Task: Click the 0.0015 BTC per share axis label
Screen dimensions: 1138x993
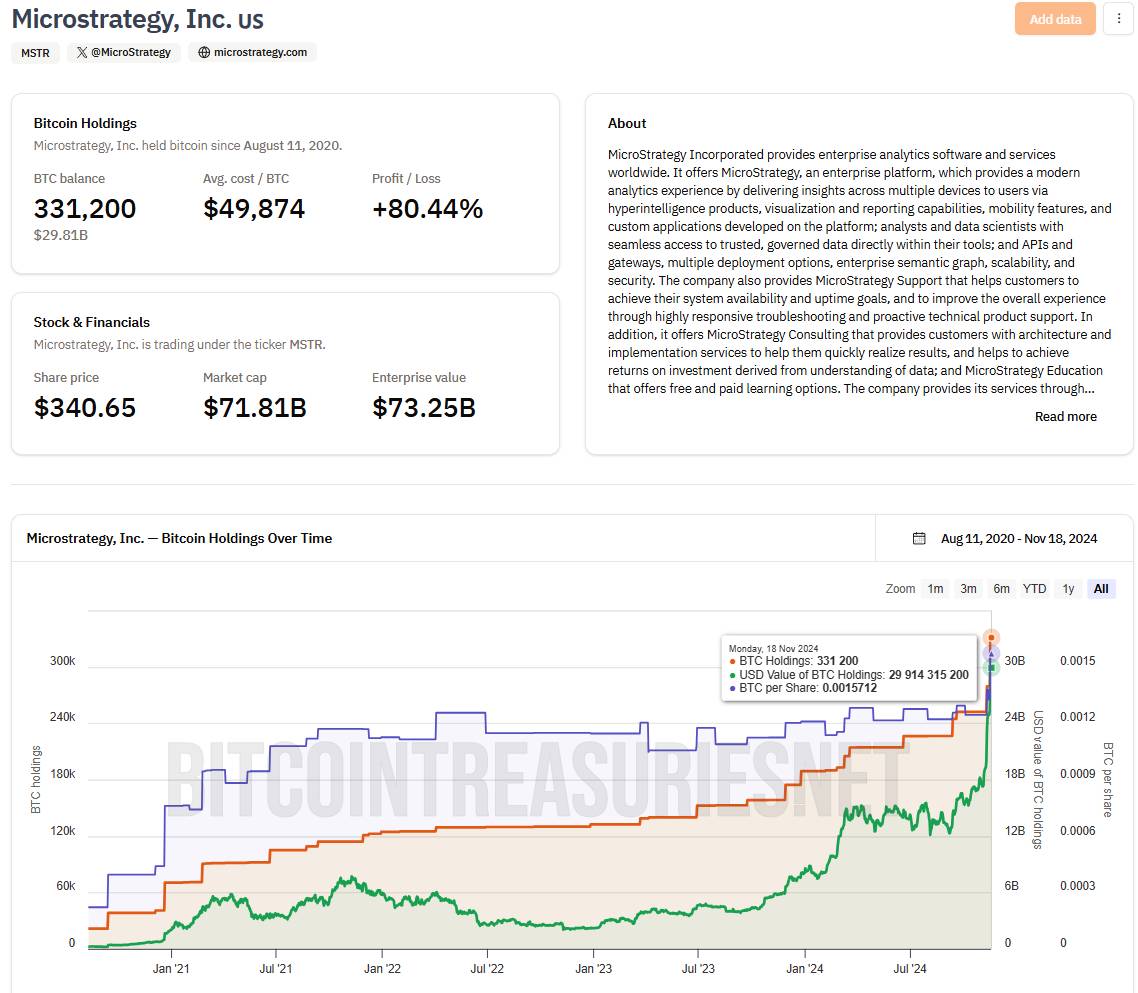Action: [x=1078, y=661]
